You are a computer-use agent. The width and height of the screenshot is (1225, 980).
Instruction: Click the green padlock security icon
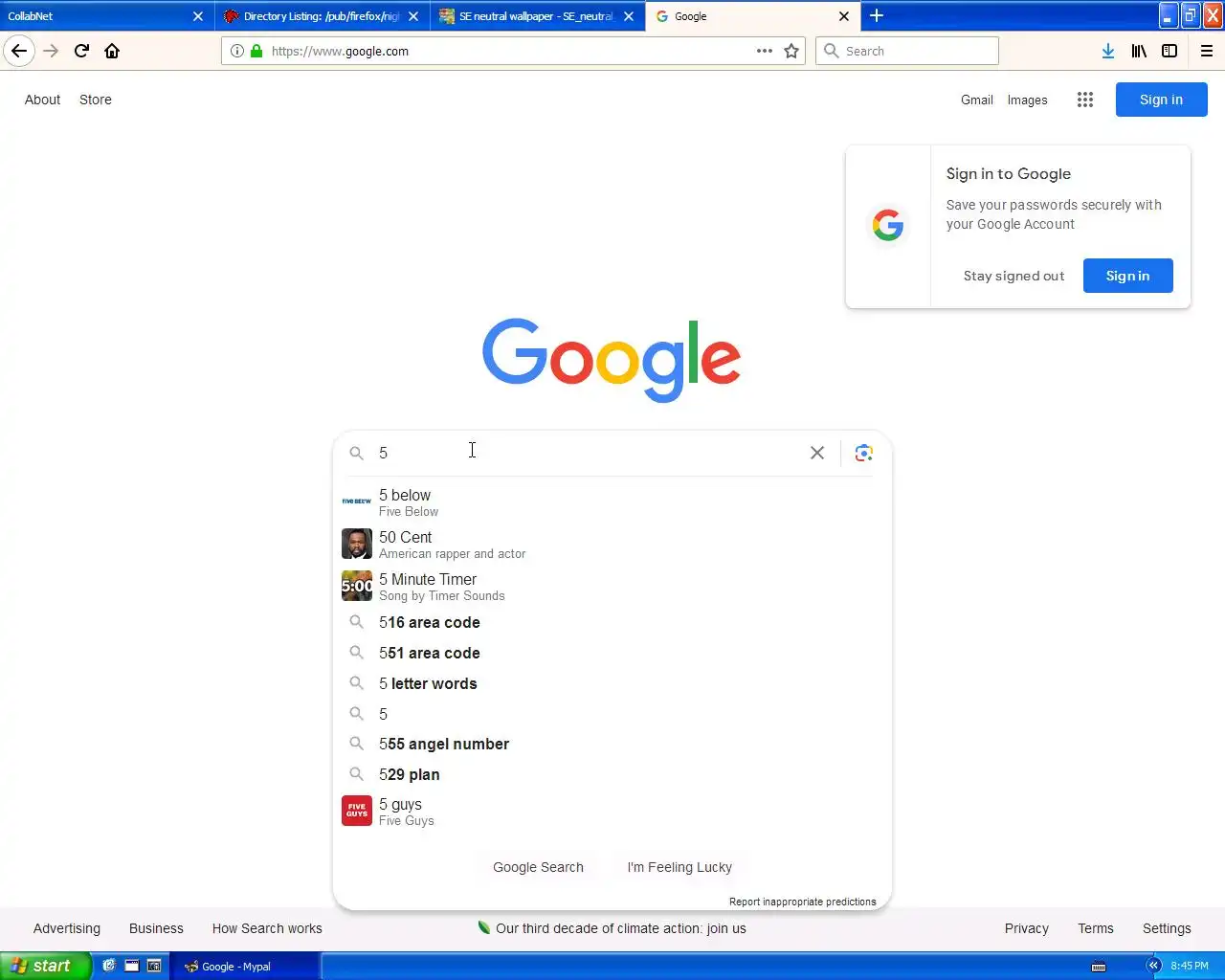click(x=256, y=51)
